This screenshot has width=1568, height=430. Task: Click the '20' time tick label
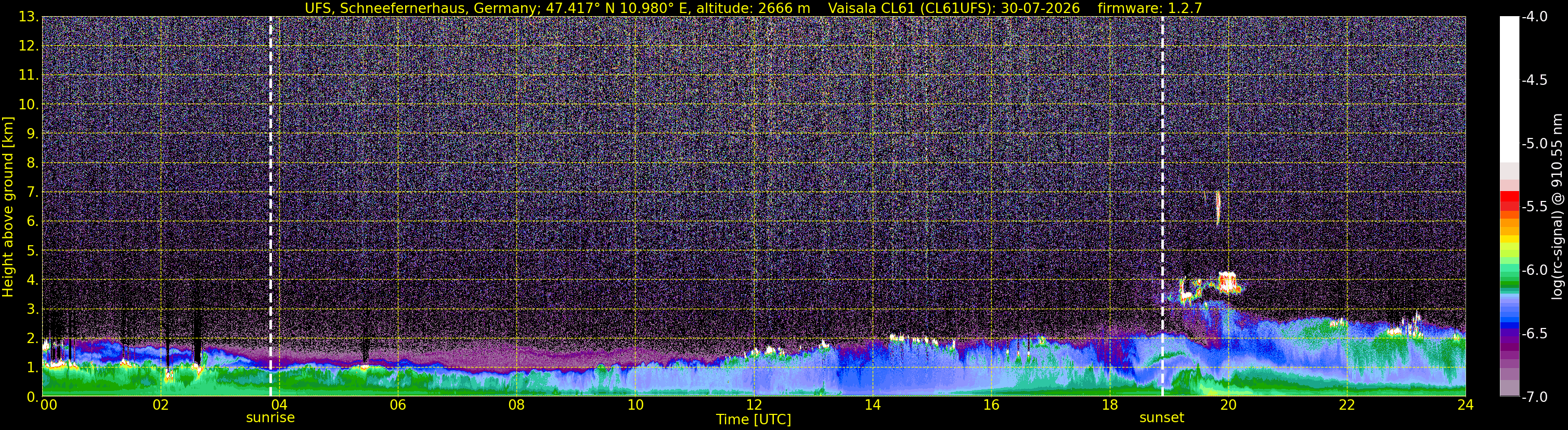click(x=1228, y=405)
